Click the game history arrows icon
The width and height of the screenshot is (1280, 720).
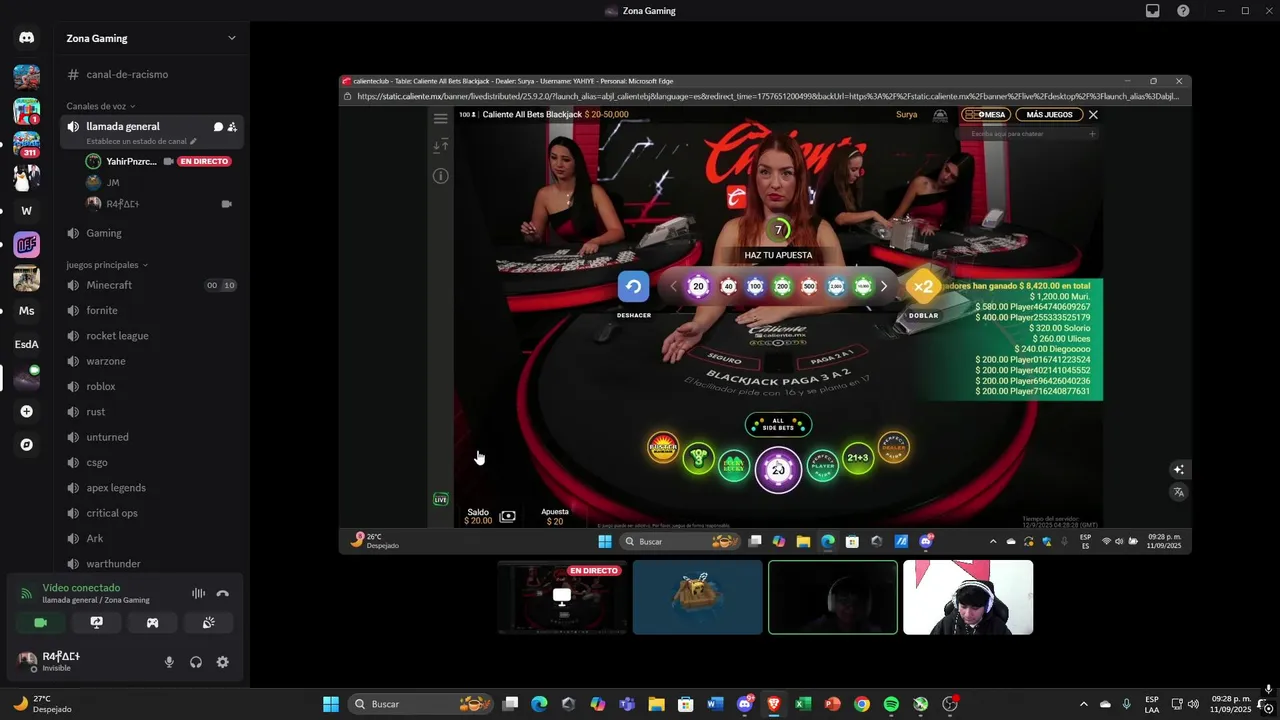coord(441,147)
